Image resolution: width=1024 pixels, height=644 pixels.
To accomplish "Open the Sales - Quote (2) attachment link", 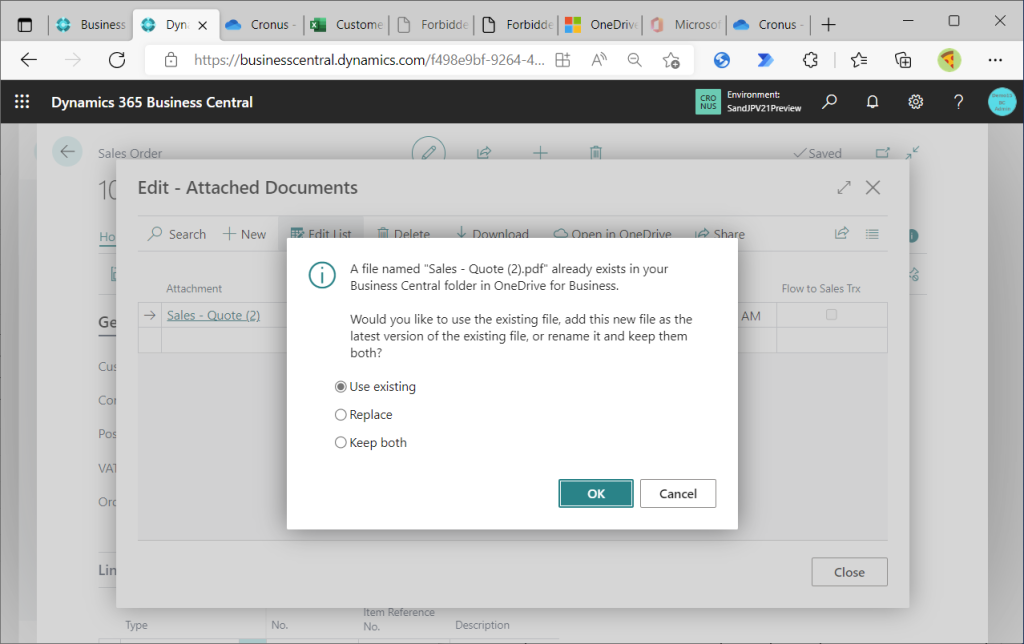I will (214, 315).
